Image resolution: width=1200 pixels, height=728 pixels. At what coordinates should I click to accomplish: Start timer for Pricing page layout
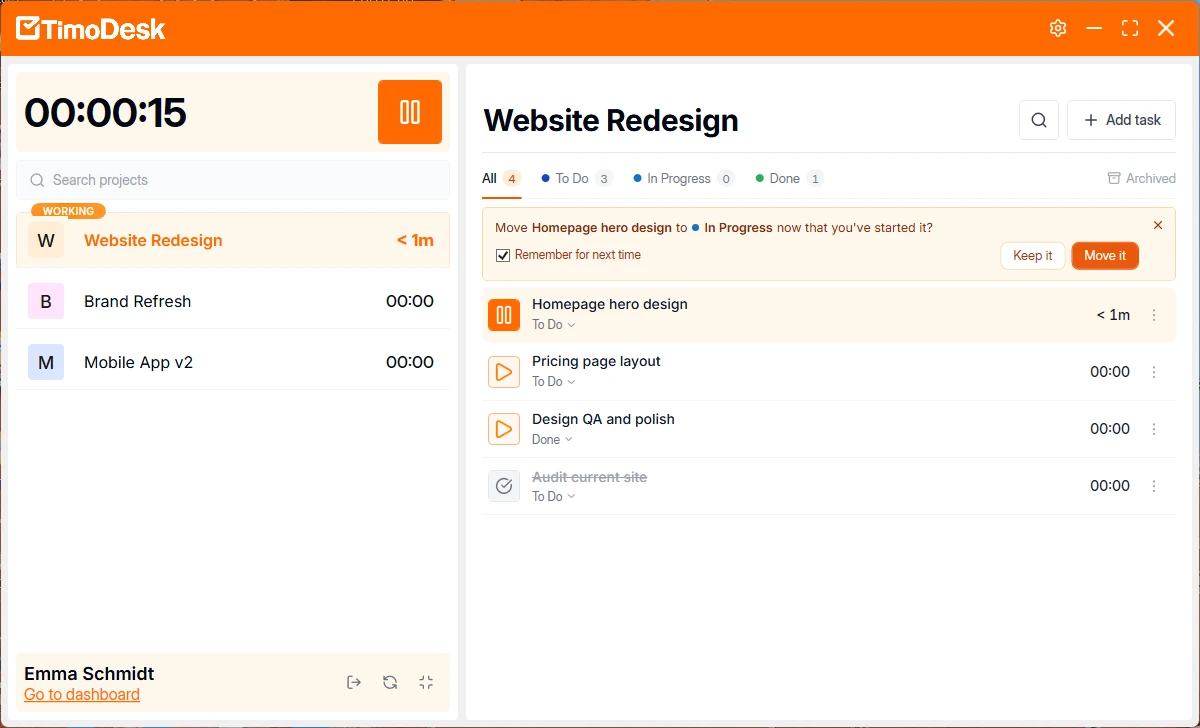point(504,372)
